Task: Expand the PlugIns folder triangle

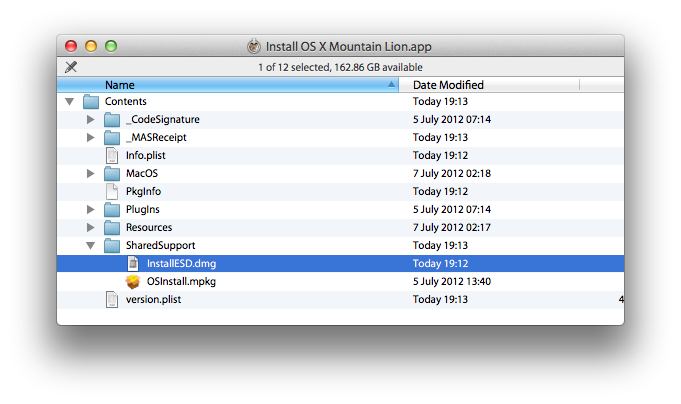Action: point(90,210)
